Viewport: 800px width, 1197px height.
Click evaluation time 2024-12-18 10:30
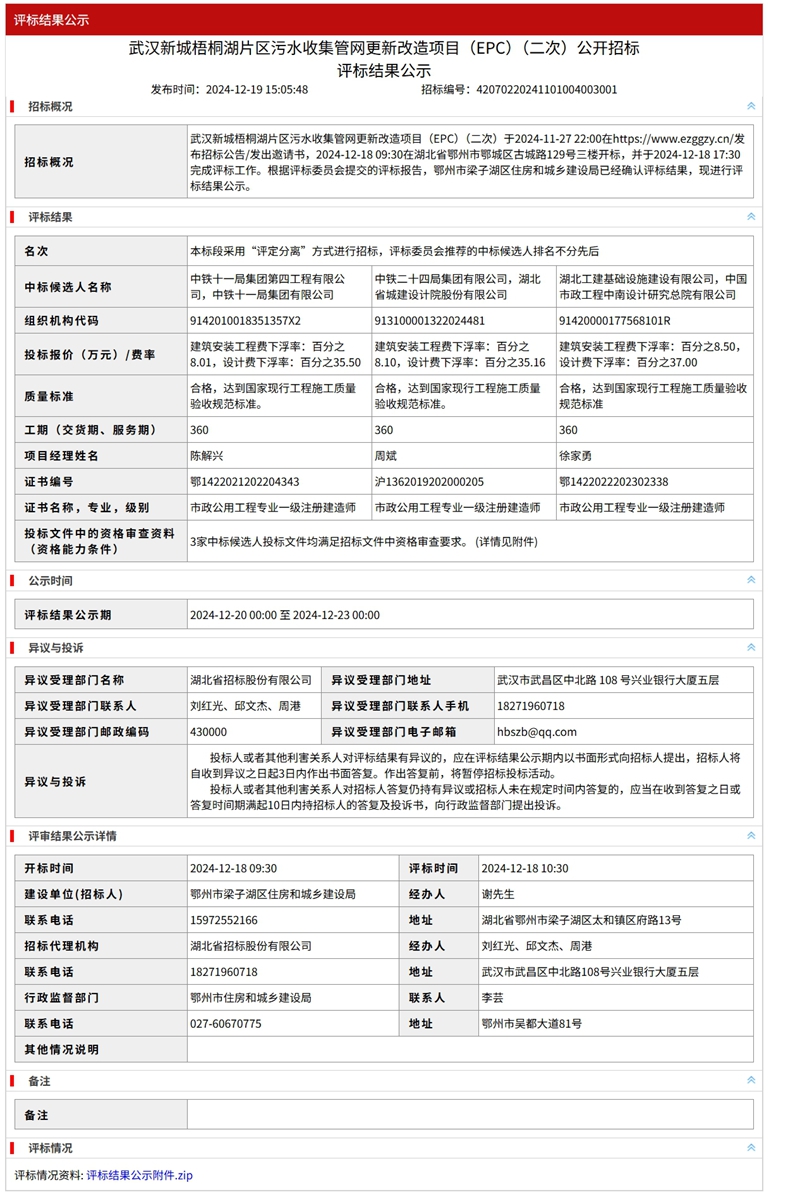(x=524, y=868)
